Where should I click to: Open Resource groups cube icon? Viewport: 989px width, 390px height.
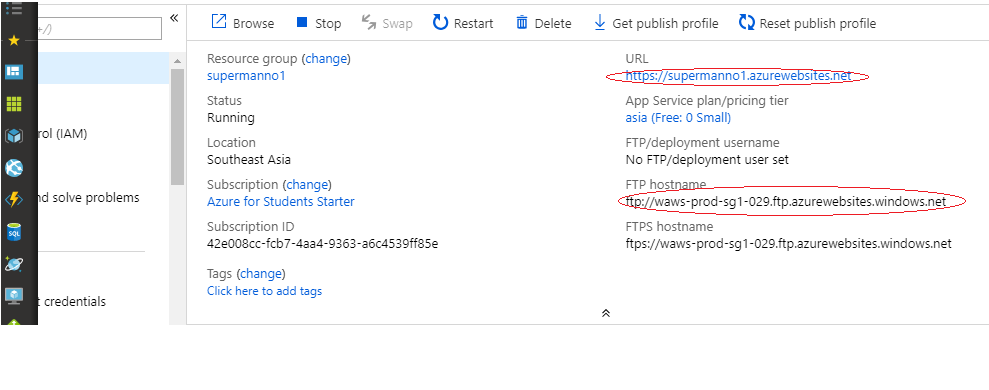(x=14, y=136)
